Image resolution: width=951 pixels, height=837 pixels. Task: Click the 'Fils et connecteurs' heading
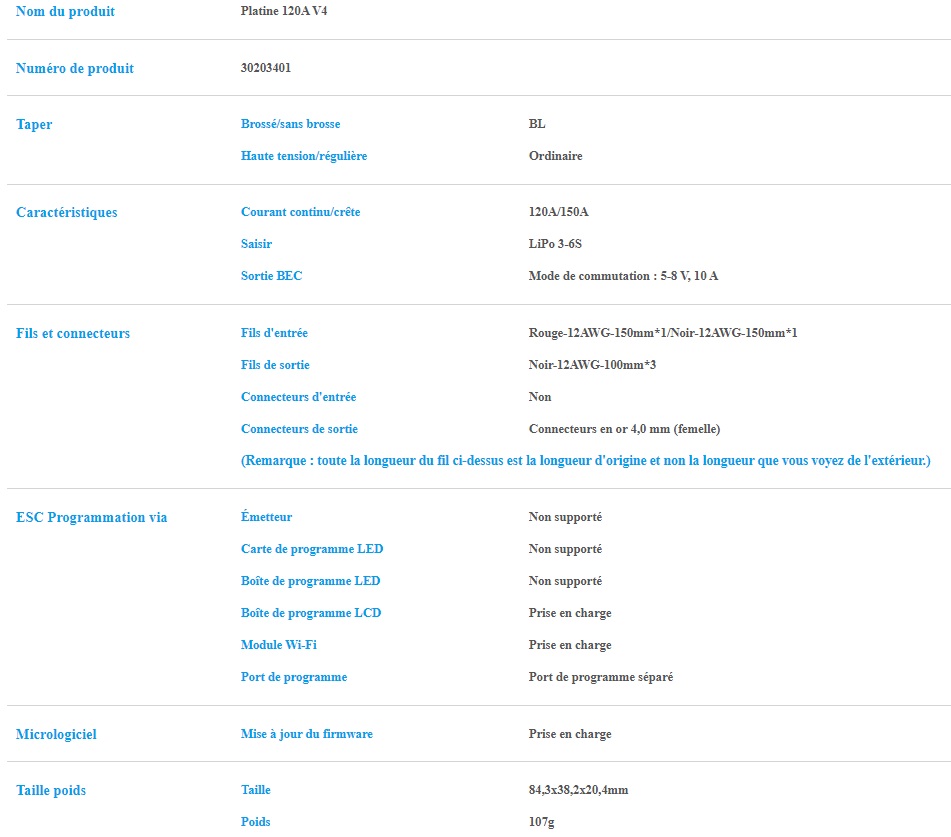pyautogui.click(x=73, y=334)
